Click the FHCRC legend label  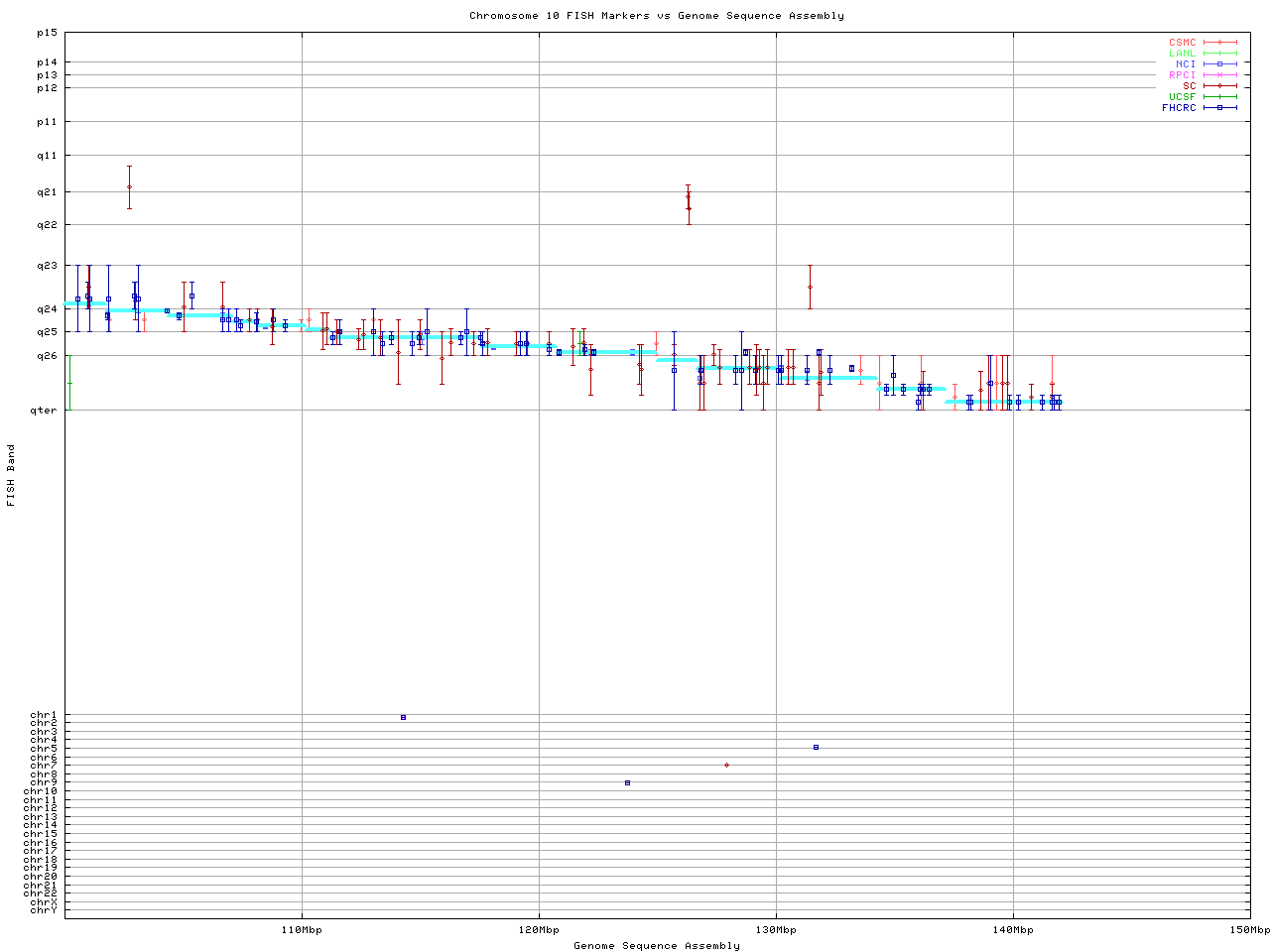1179,107
